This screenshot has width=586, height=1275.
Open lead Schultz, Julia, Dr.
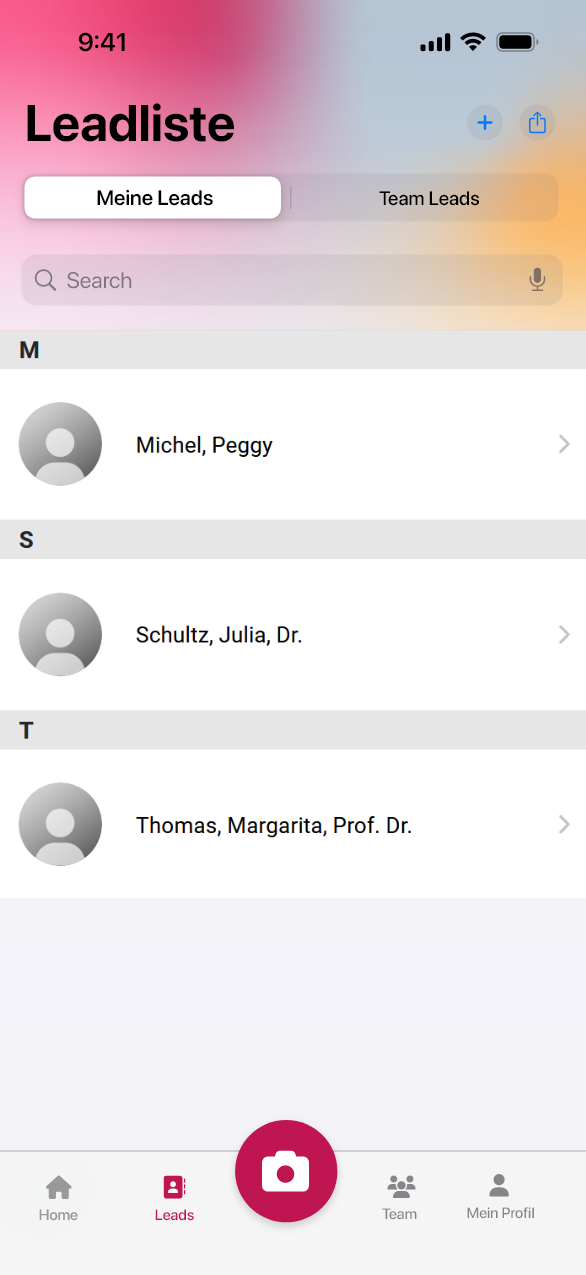293,634
